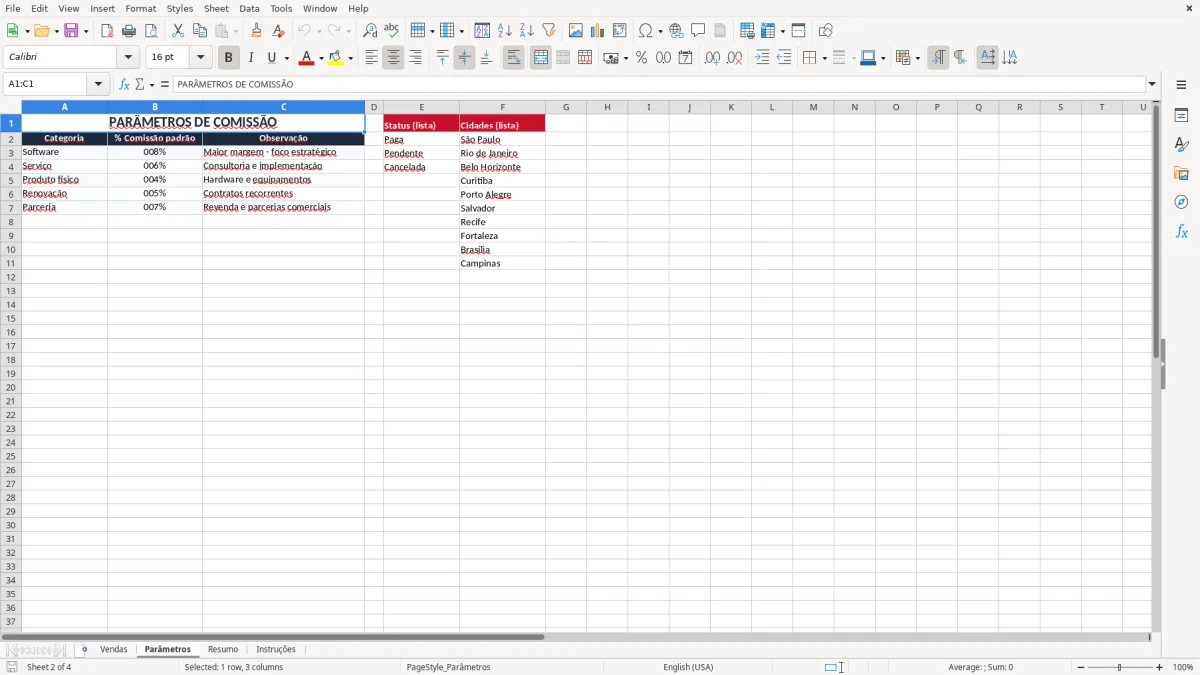The width and height of the screenshot is (1200, 675).
Task: Run the spelling check (abc icon)
Action: [392, 31]
